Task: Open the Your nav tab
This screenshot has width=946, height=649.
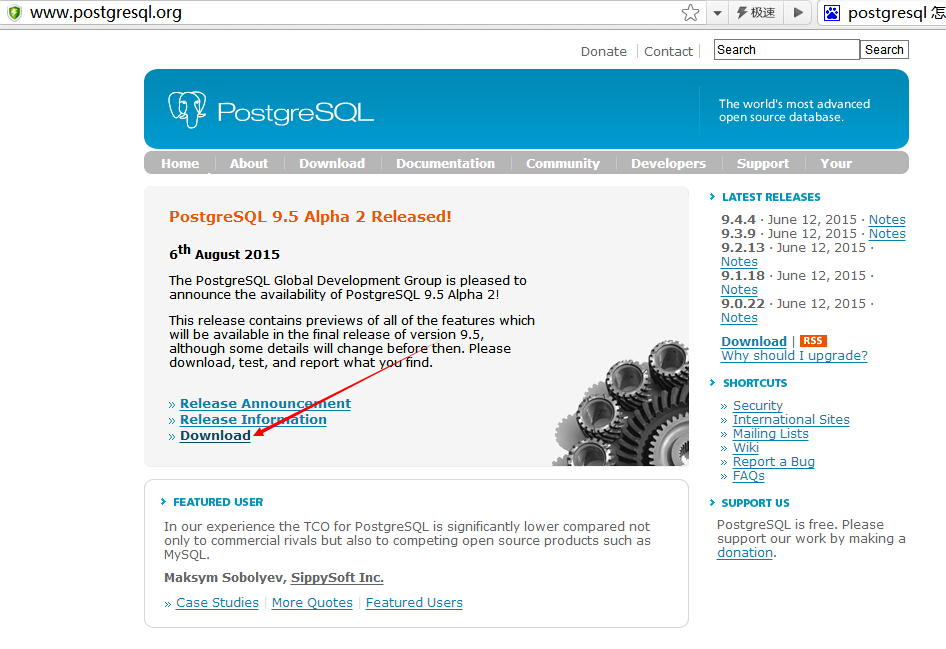Action: tap(836, 163)
